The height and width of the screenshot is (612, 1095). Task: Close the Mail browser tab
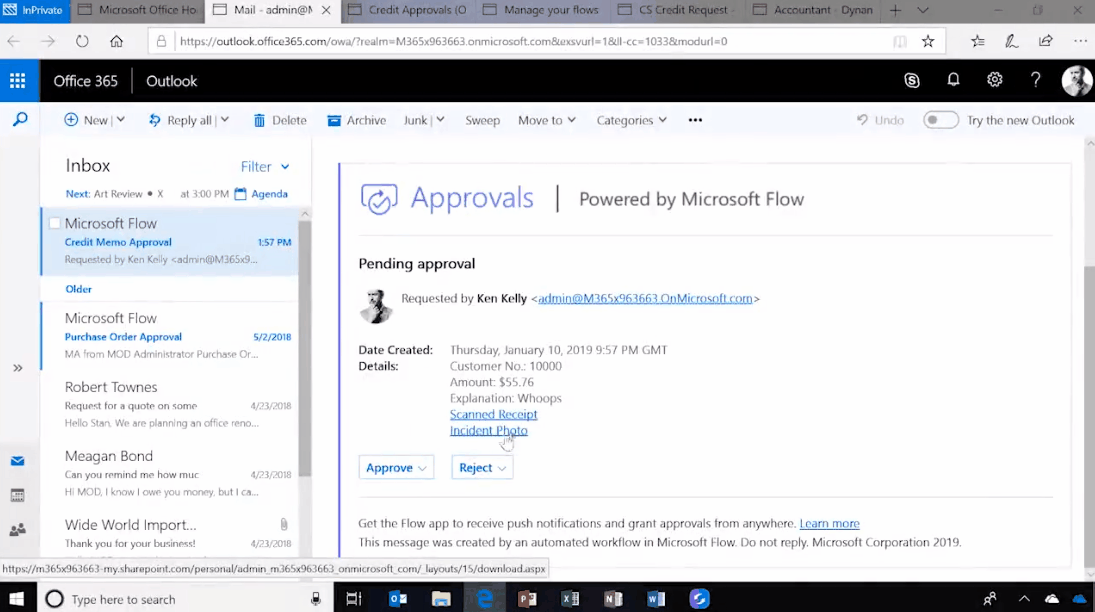tap(326, 10)
